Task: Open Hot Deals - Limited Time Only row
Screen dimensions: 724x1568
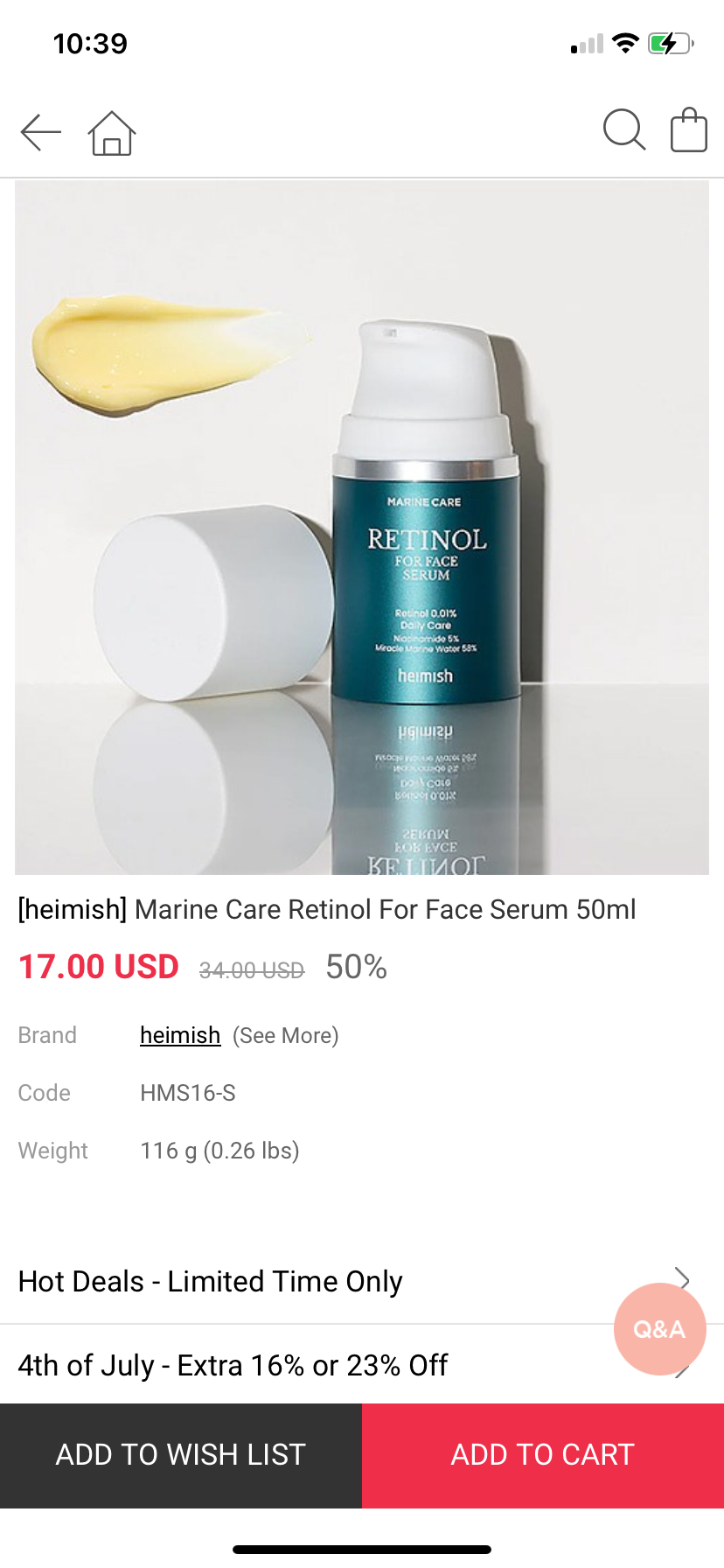Action: (x=362, y=1281)
